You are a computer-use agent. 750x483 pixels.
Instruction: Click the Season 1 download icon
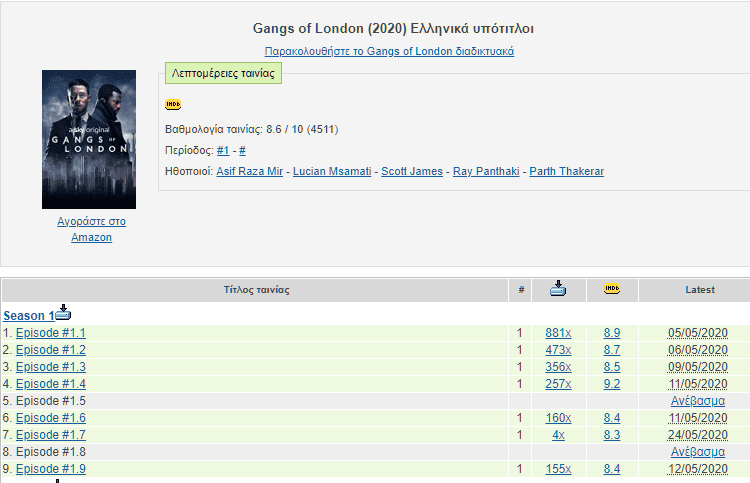click(x=63, y=312)
